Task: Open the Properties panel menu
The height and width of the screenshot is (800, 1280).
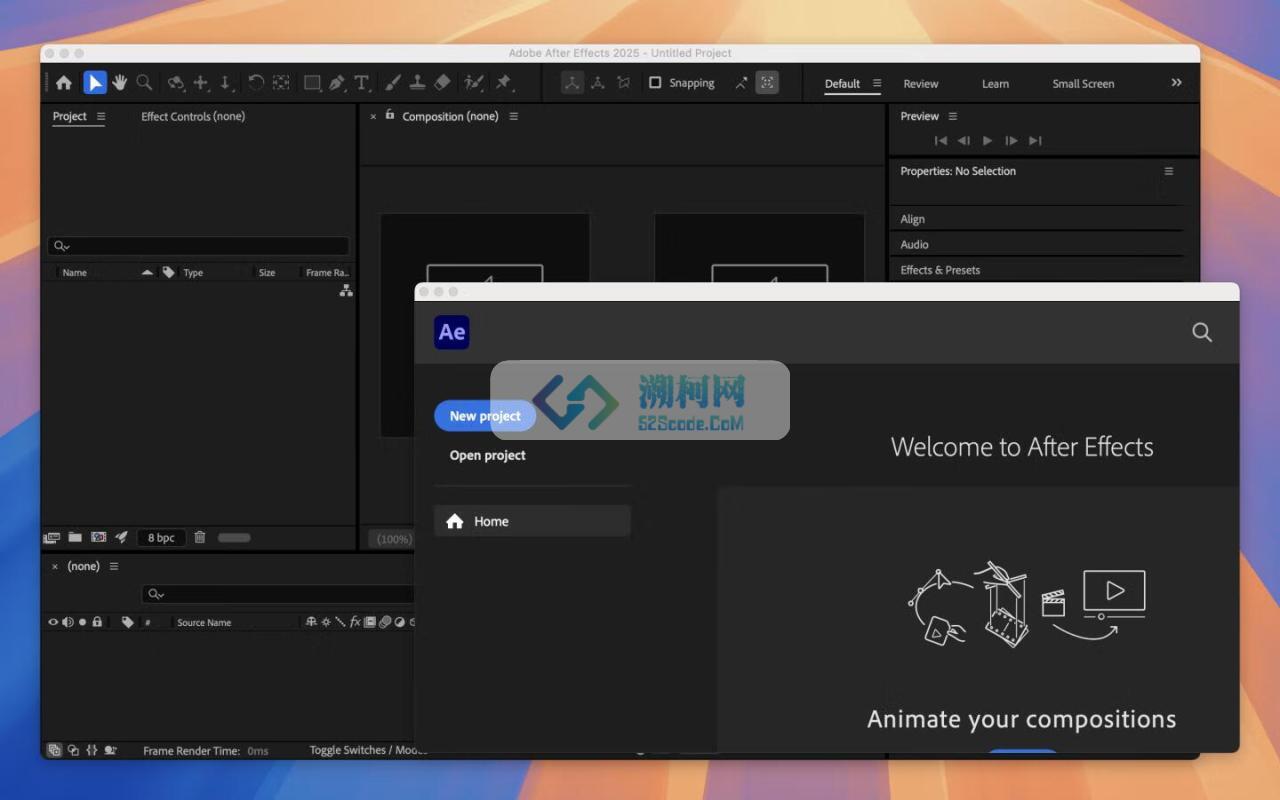Action: [1168, 171]
